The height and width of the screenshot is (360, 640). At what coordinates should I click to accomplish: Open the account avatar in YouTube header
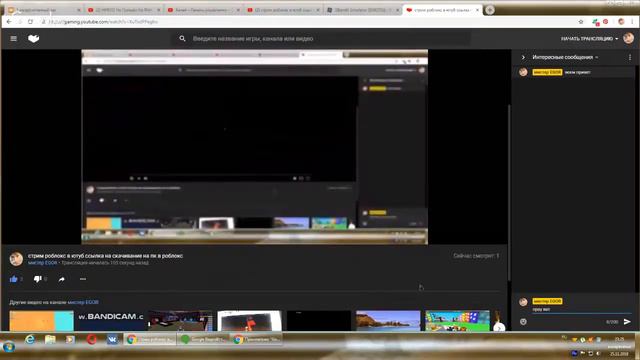pyautogui.click(x=629, y=38)
